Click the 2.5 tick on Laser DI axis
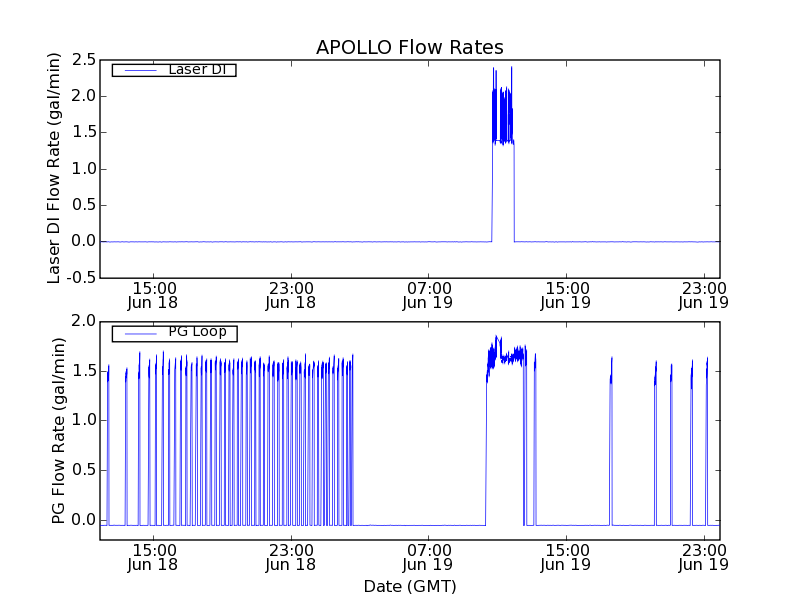This screenshot has width=800, height=600. click(84, 60)
